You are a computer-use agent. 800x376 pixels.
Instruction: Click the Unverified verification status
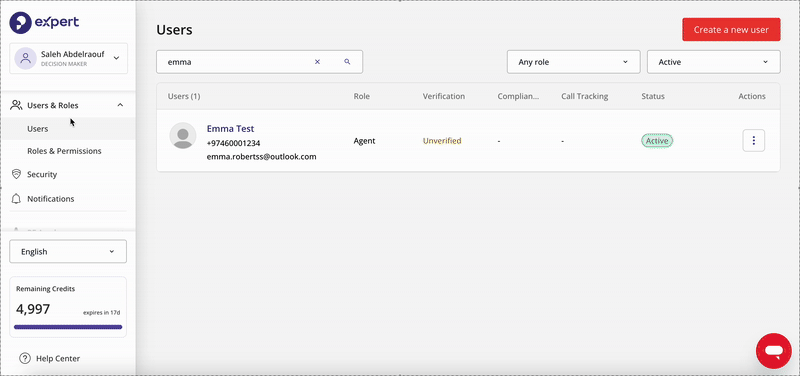[442, 141]
